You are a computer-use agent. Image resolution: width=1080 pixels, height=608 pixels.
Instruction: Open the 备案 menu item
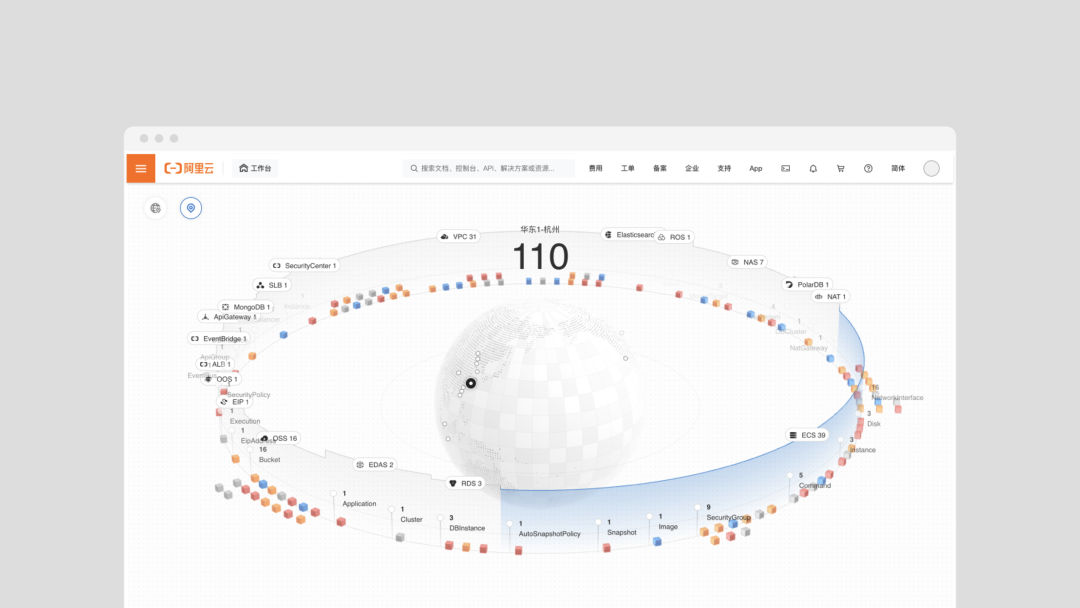click(660, 168)
